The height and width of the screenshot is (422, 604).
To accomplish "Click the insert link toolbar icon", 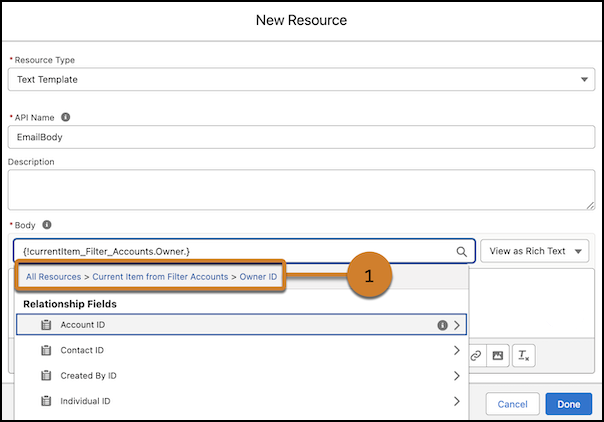I will tap(476, 355).
